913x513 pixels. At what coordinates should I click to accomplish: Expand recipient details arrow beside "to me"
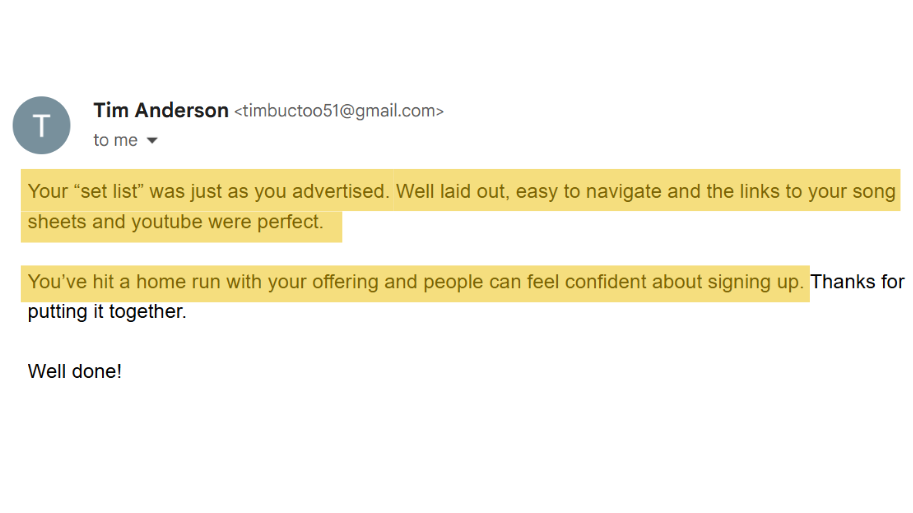(x=152, y=141)
